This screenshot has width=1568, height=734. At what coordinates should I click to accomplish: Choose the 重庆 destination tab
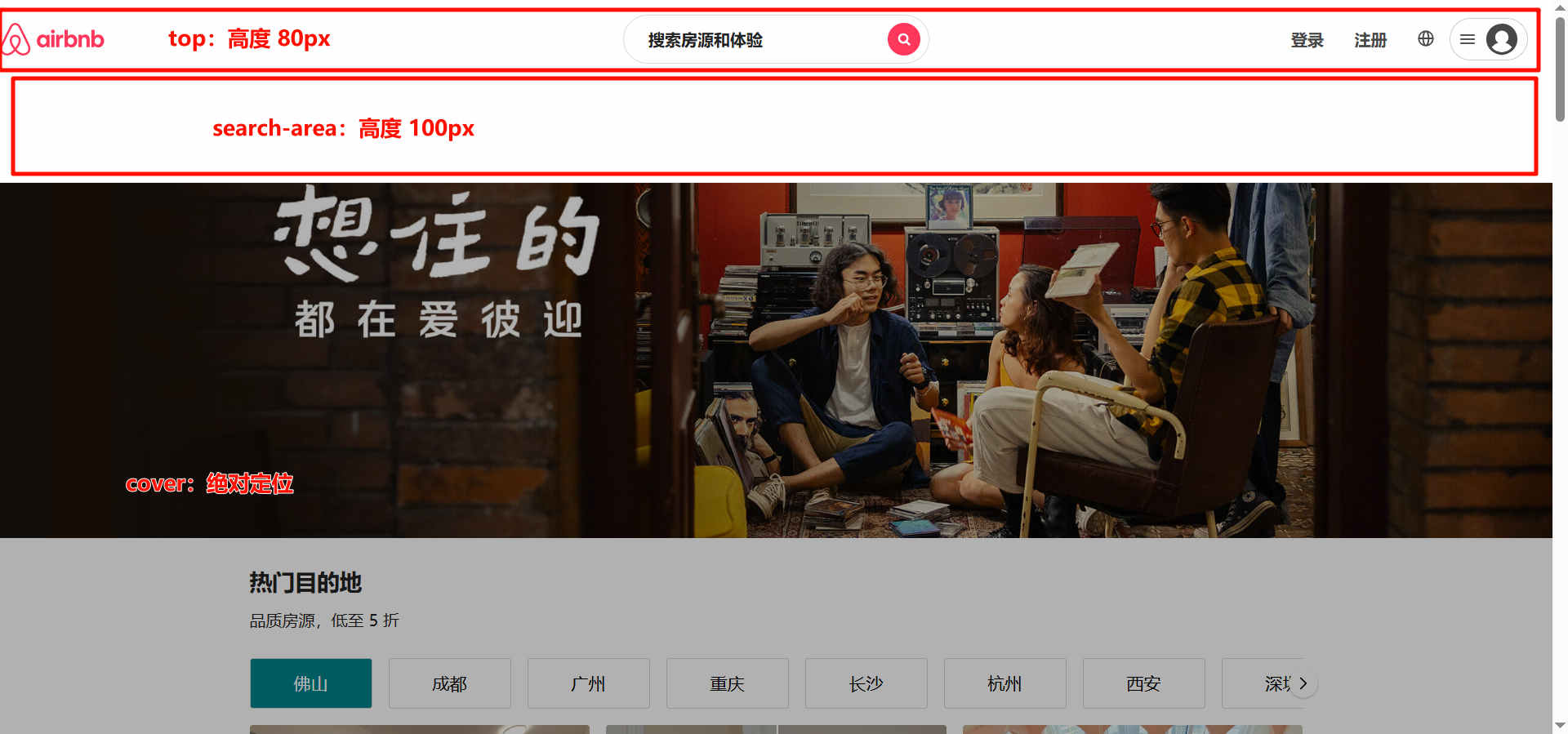point(727,683)
